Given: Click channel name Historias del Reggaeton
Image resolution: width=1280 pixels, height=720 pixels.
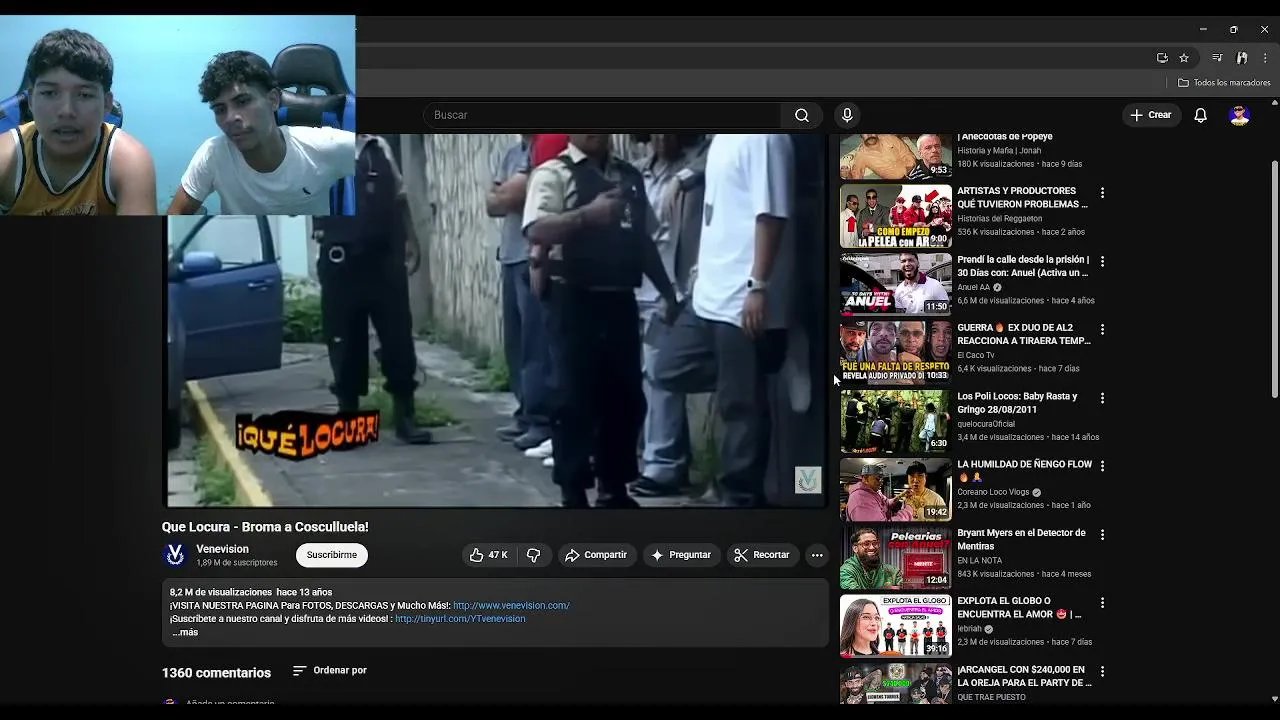Looking at the screenshot, I should click(999, 219).
